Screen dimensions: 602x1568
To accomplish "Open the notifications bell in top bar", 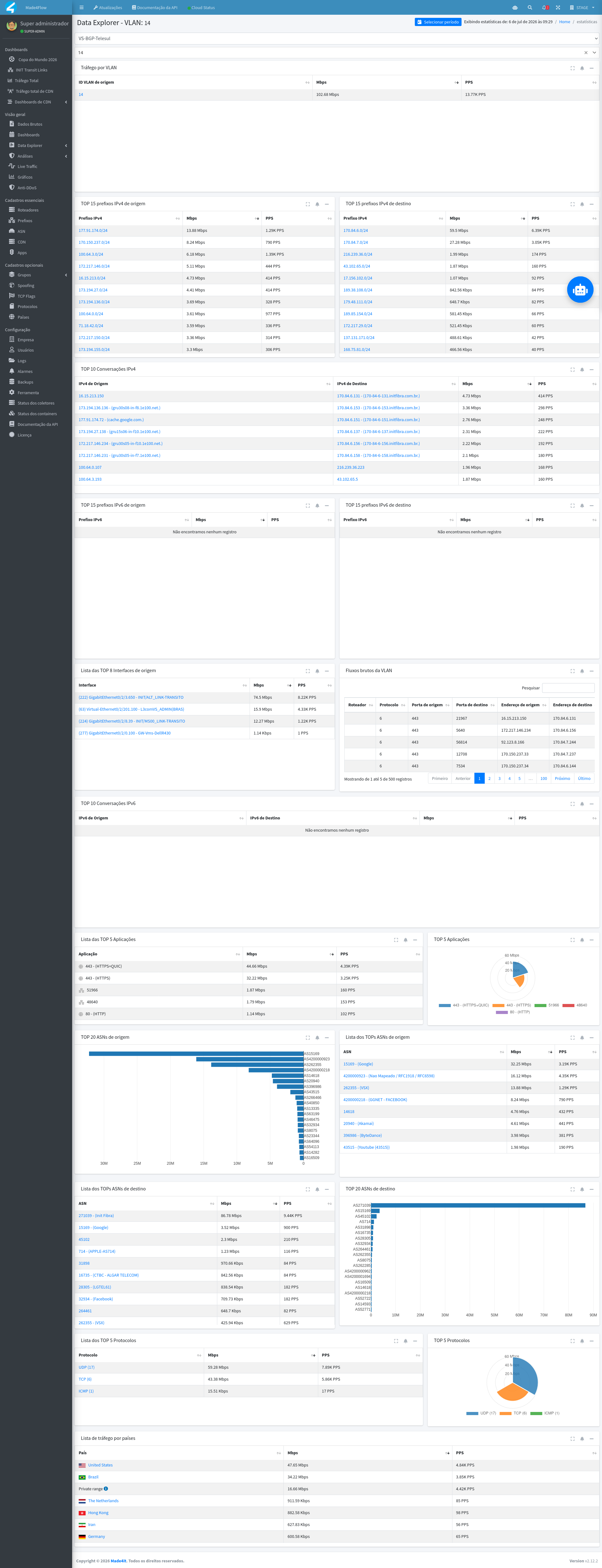I will coord(545,7).
